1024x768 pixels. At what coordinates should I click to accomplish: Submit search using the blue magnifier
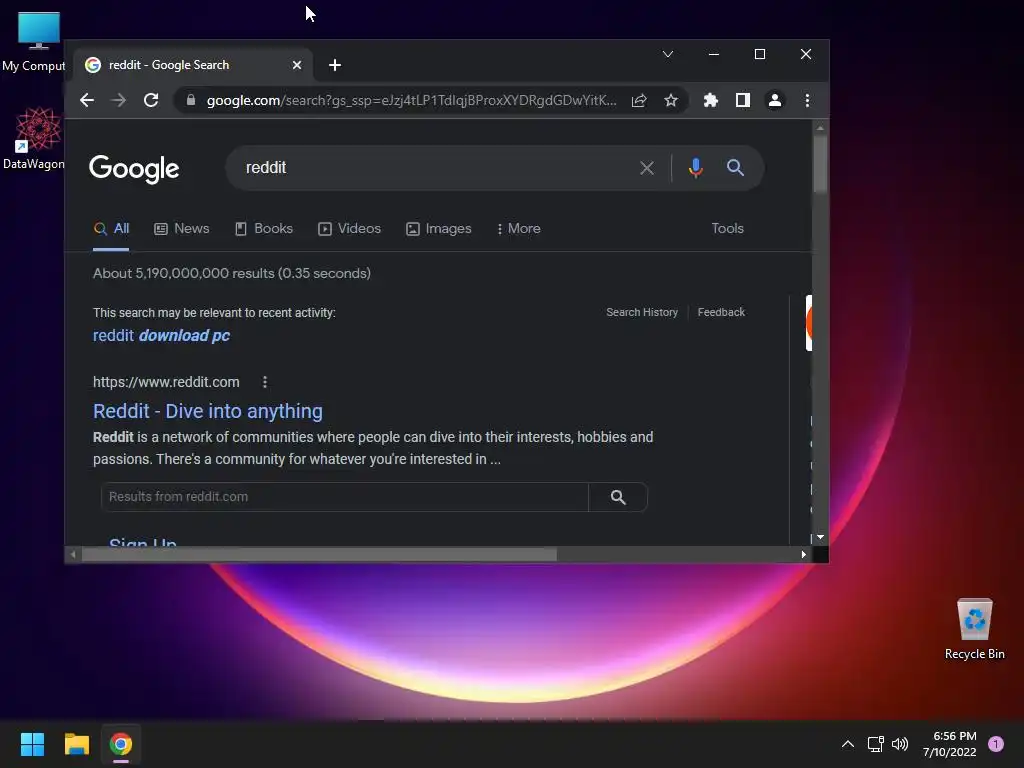click(x=735, y=168)
